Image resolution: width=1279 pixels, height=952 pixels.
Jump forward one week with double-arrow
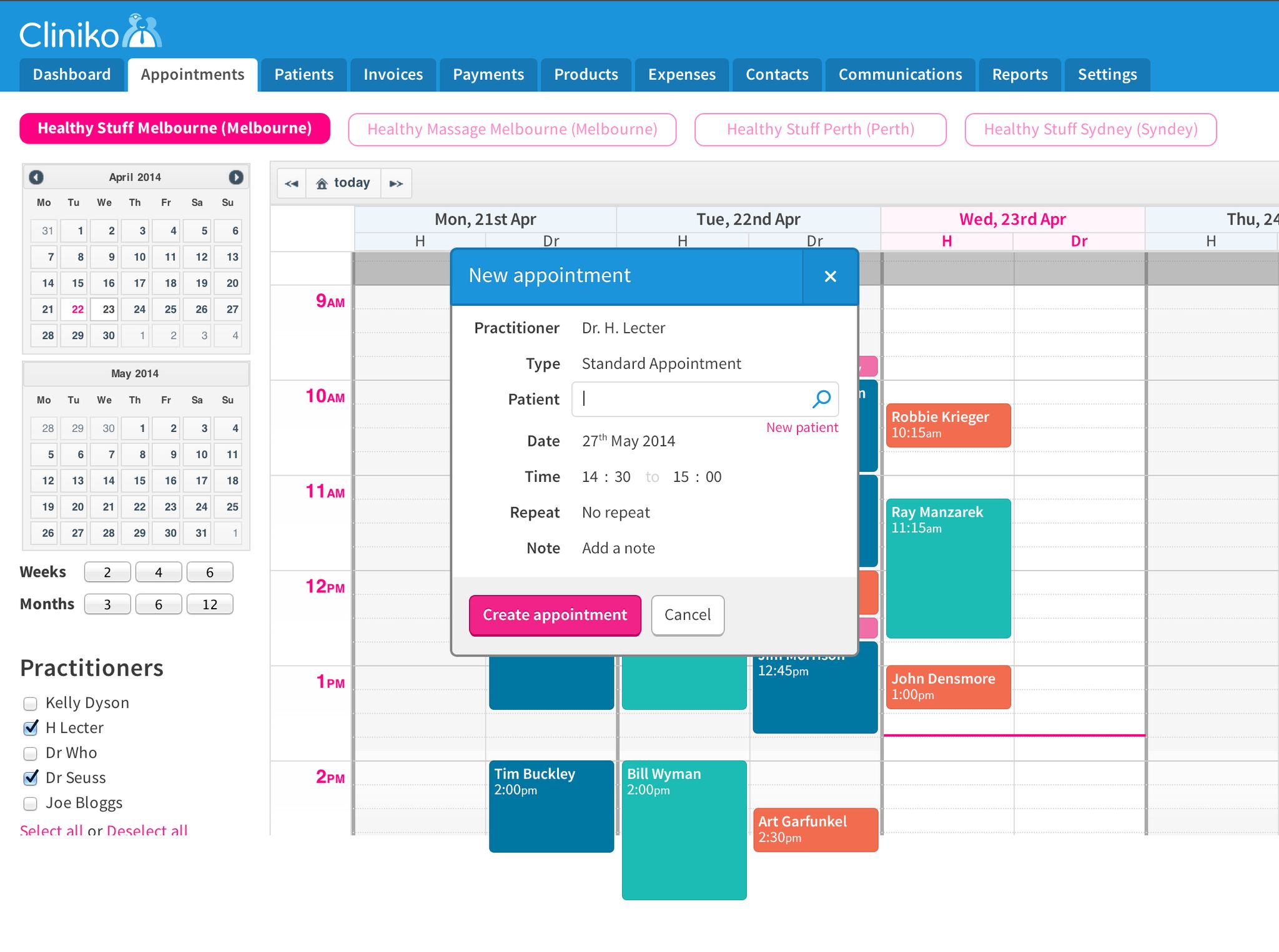click(396, 184)
